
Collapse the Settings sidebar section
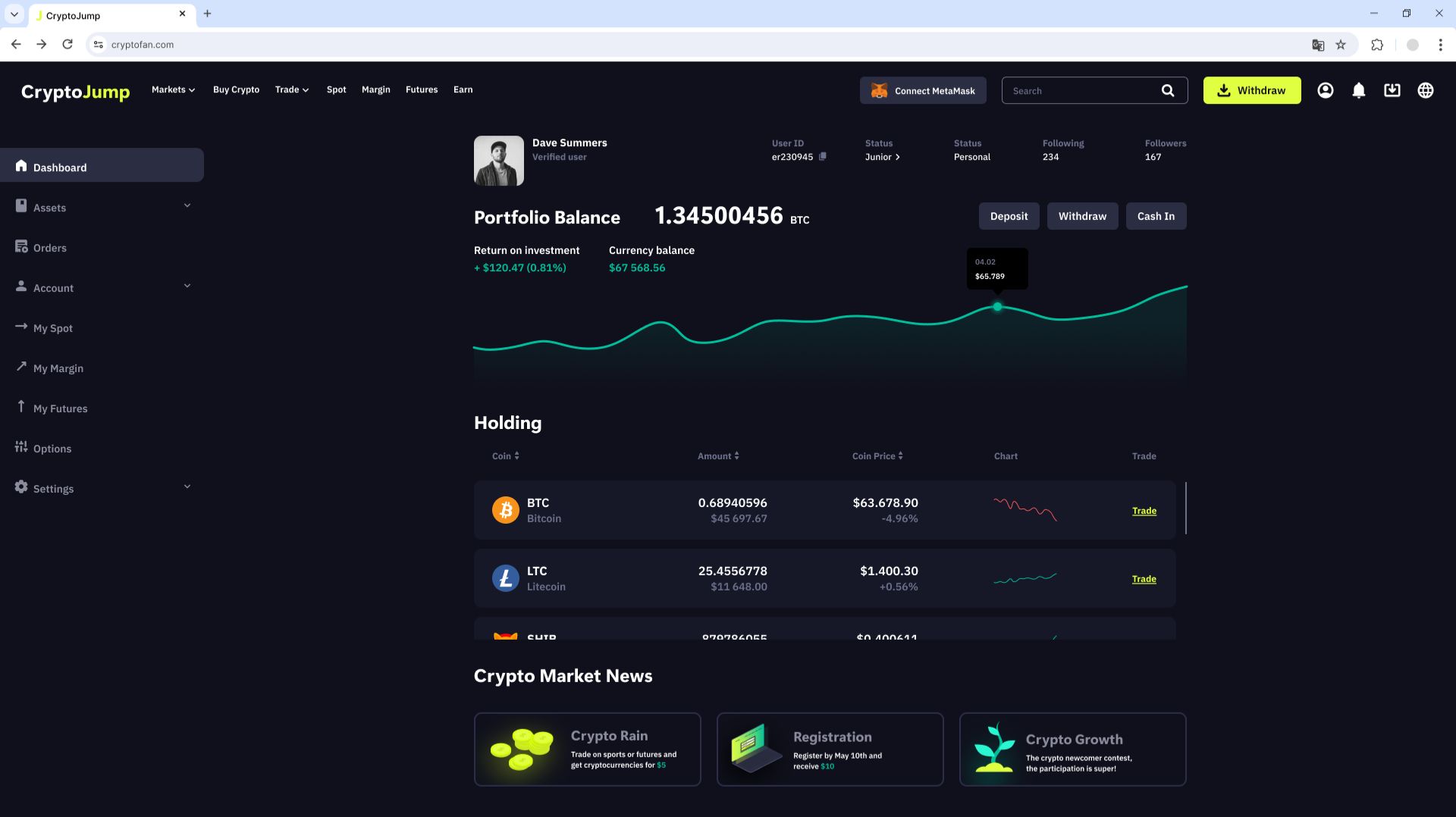click(x=187, y=486)
